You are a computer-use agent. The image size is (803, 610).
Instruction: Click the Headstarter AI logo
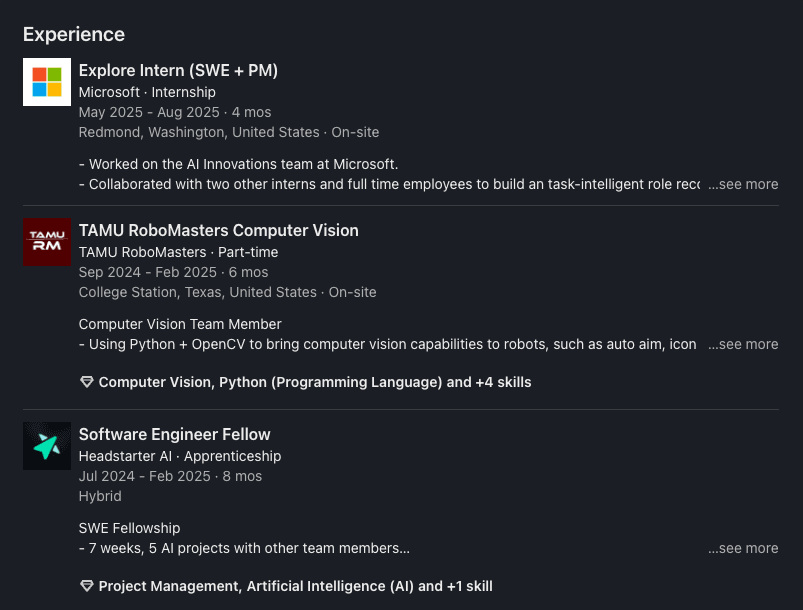[47, 446]
